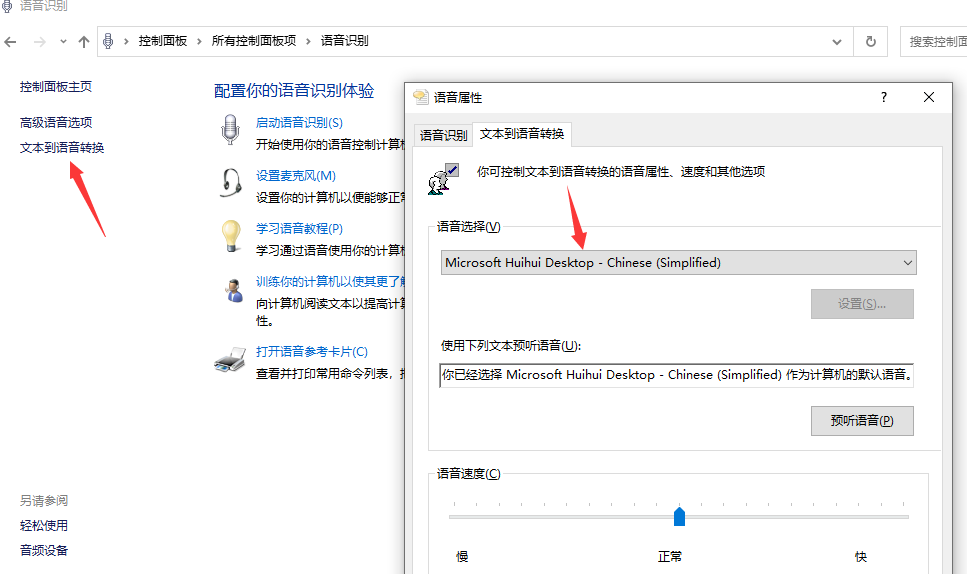This screenshot has width=967, height=574.
Task: Switch to the 语音识别 tab
Action: pyautogui.click(x=443, y=135)
